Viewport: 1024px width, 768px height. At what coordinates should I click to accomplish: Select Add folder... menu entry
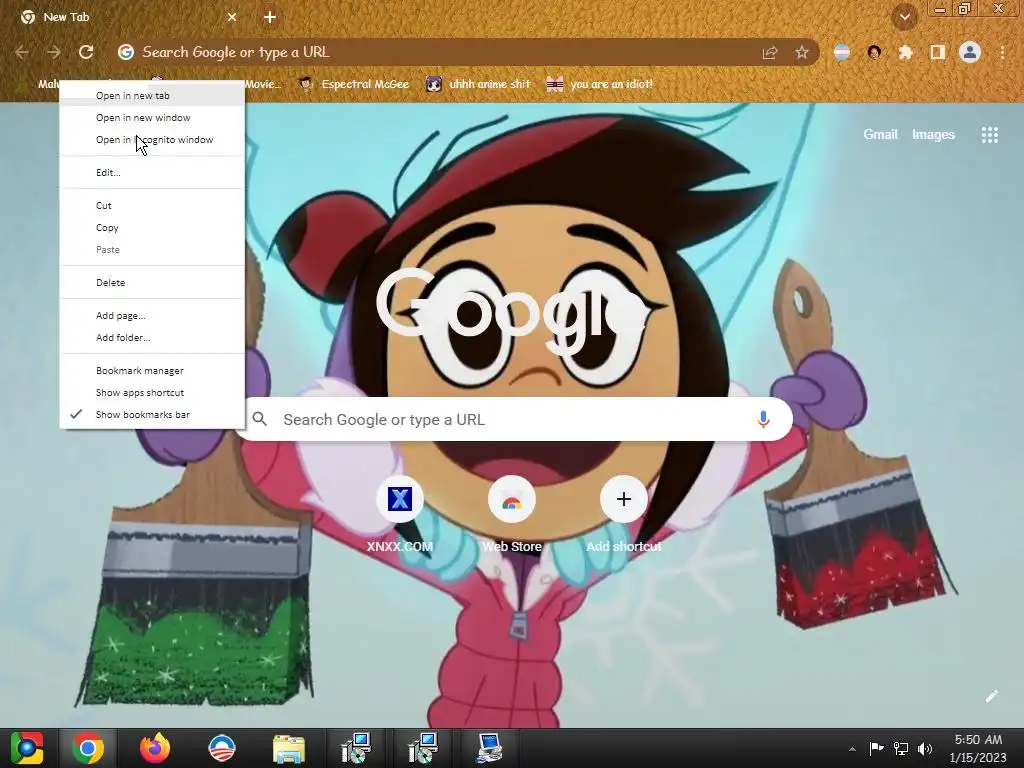[x=152, y=338]
